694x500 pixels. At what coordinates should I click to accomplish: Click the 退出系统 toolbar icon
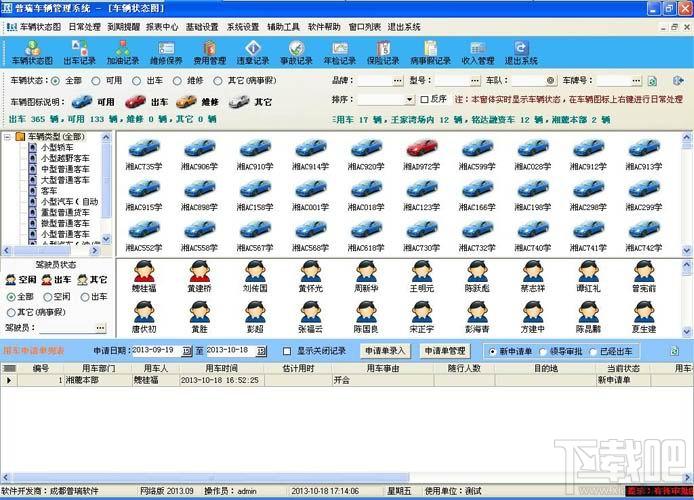tap(520, 53)
